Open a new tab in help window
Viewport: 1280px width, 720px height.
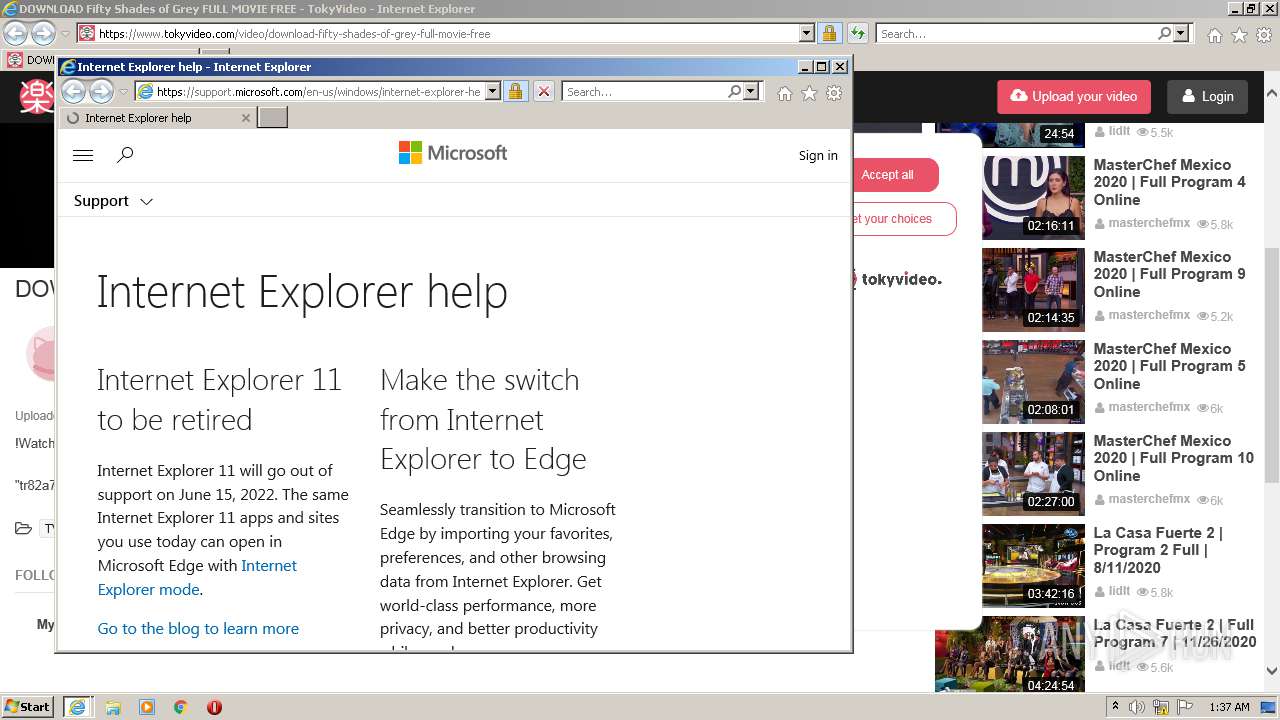(272, 118)
